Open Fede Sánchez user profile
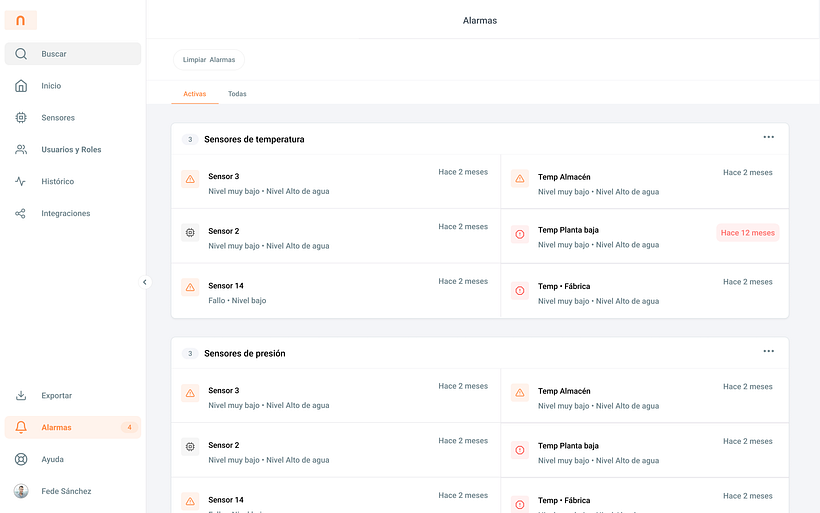Screen dimensions: 820x513 coord(66,492)
